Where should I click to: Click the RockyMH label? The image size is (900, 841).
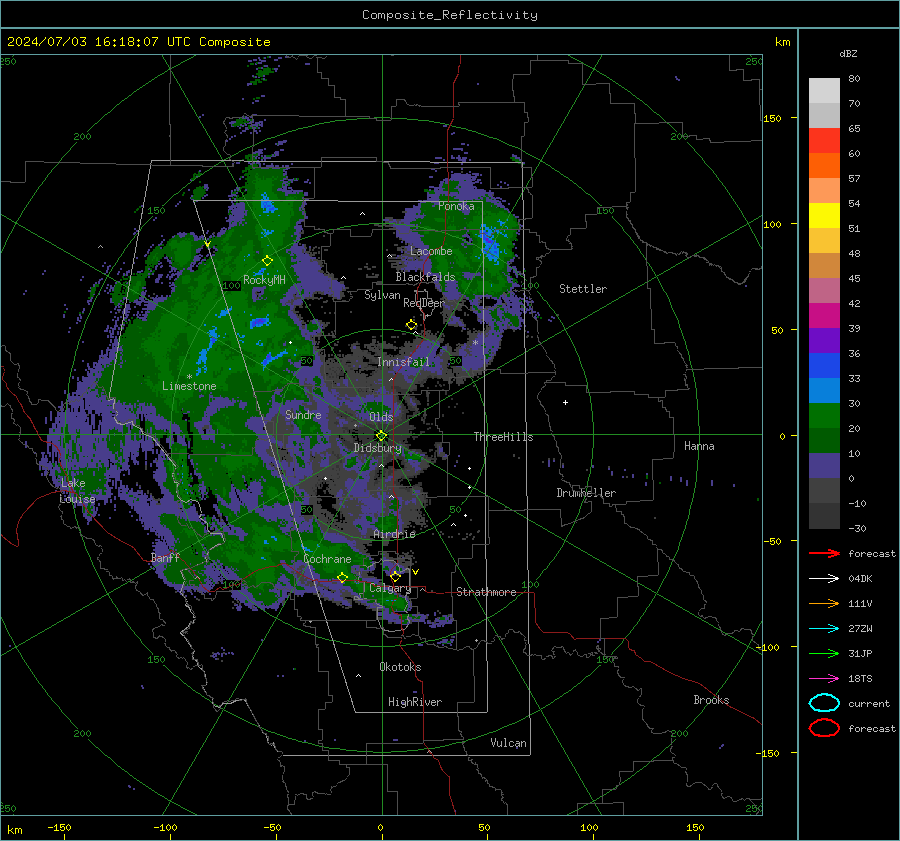pyautogui.click(x=264, y=280)
